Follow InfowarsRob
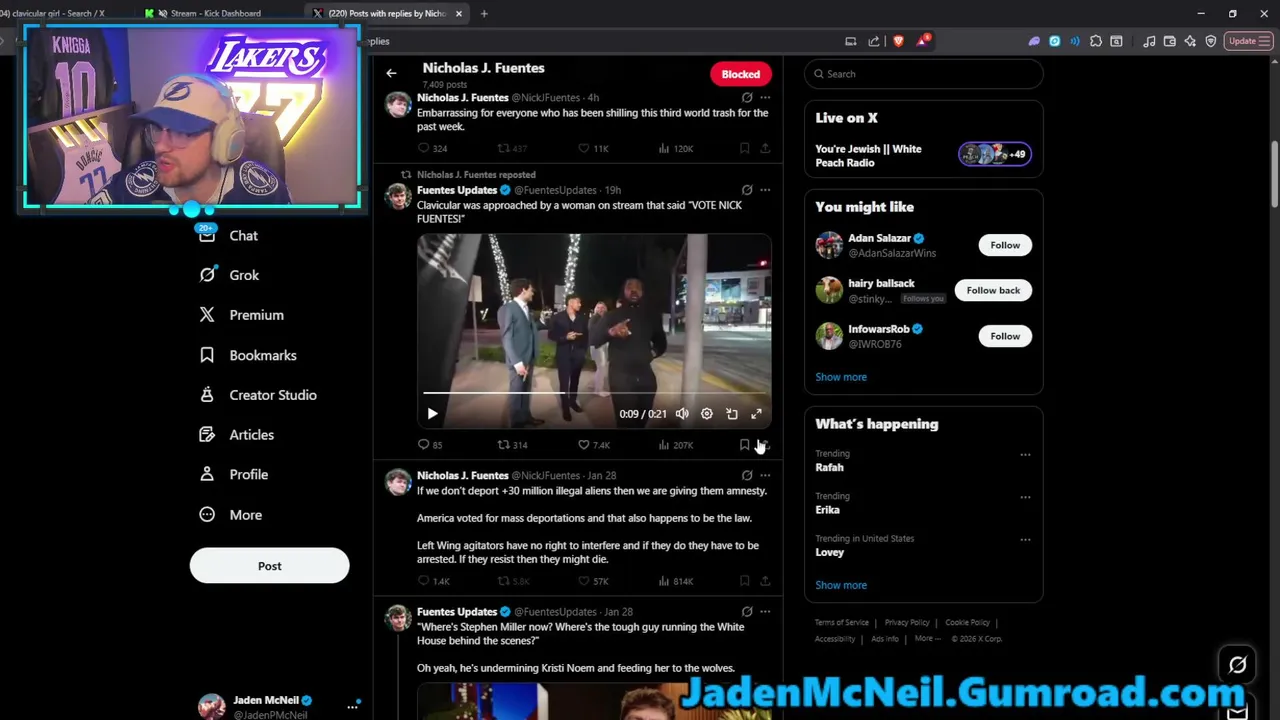Screen dimensions: 1280x720 (x=1005, y=336)
